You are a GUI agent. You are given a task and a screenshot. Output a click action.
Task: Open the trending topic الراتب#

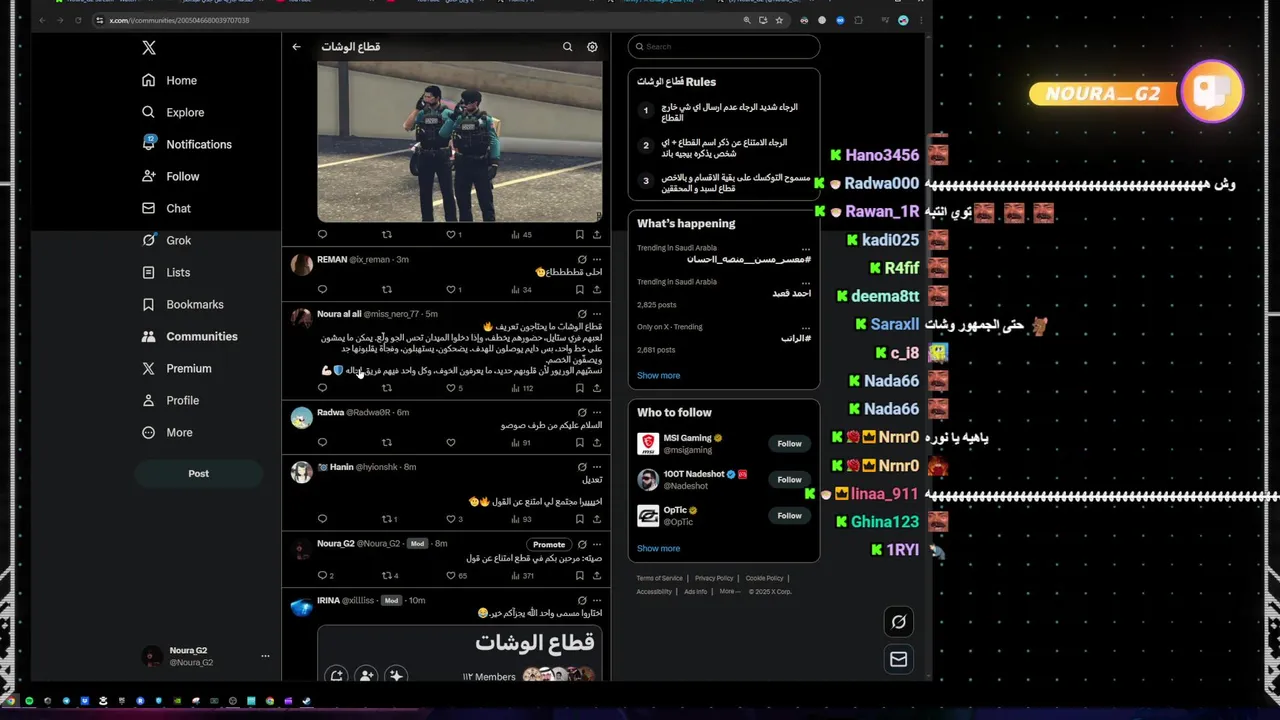pyautogui.click(x=795, y=338)
